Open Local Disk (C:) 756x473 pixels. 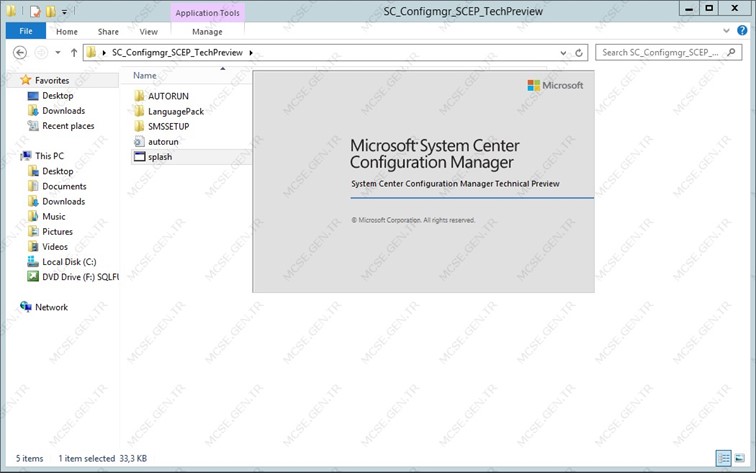[69, 262]
